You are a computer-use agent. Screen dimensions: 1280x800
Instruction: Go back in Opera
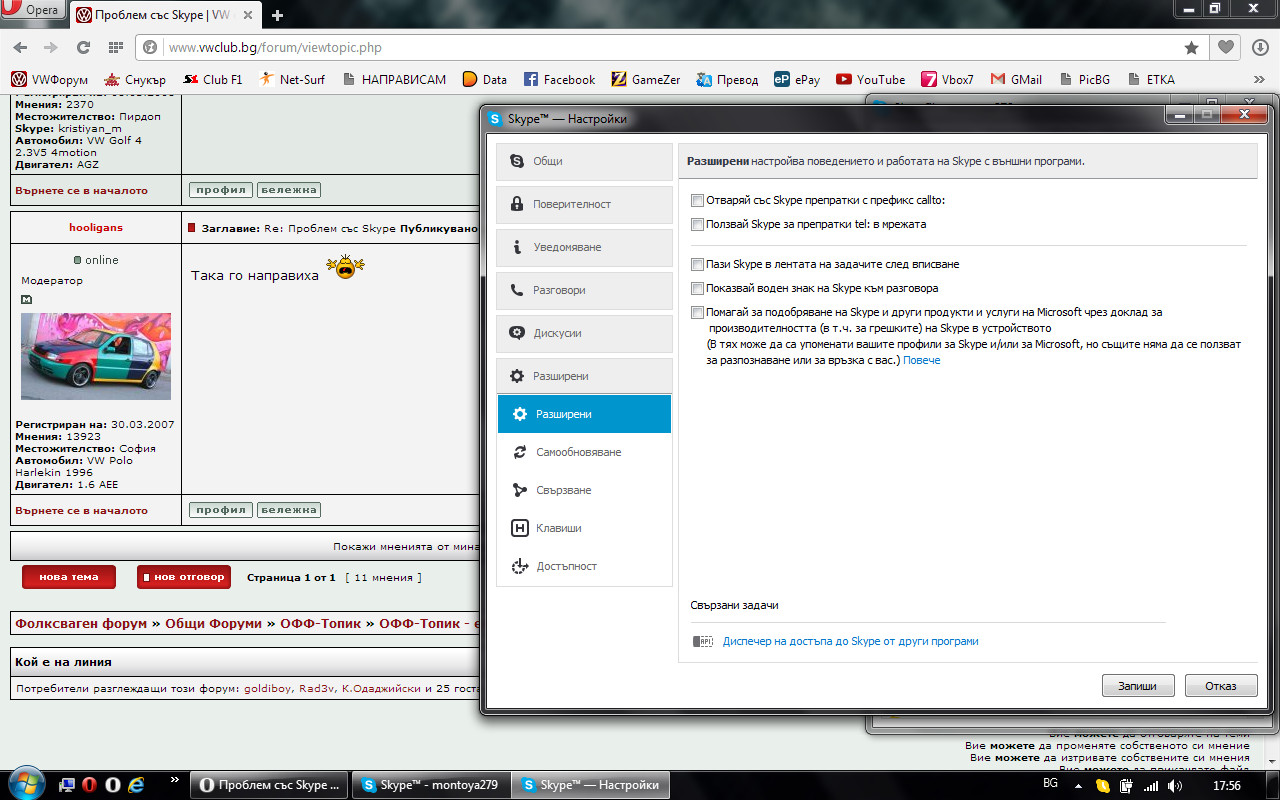21,47
